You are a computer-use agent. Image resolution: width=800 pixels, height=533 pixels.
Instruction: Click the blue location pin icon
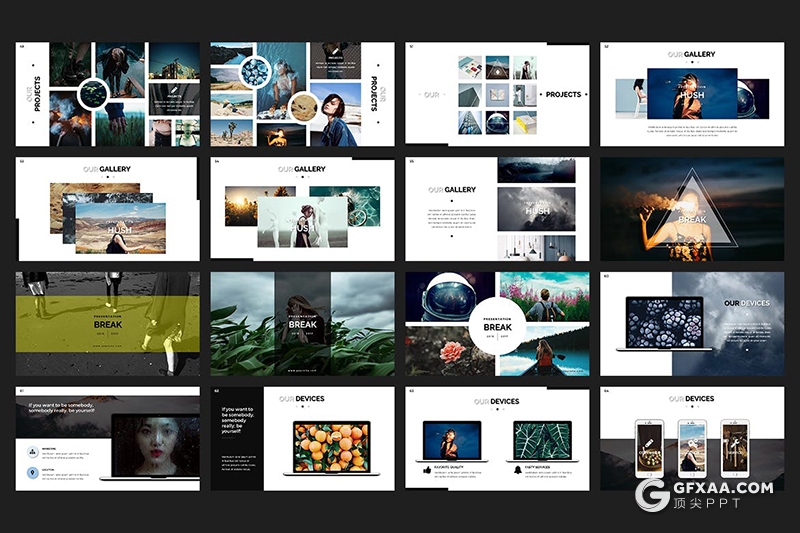[x=32, y=472]
